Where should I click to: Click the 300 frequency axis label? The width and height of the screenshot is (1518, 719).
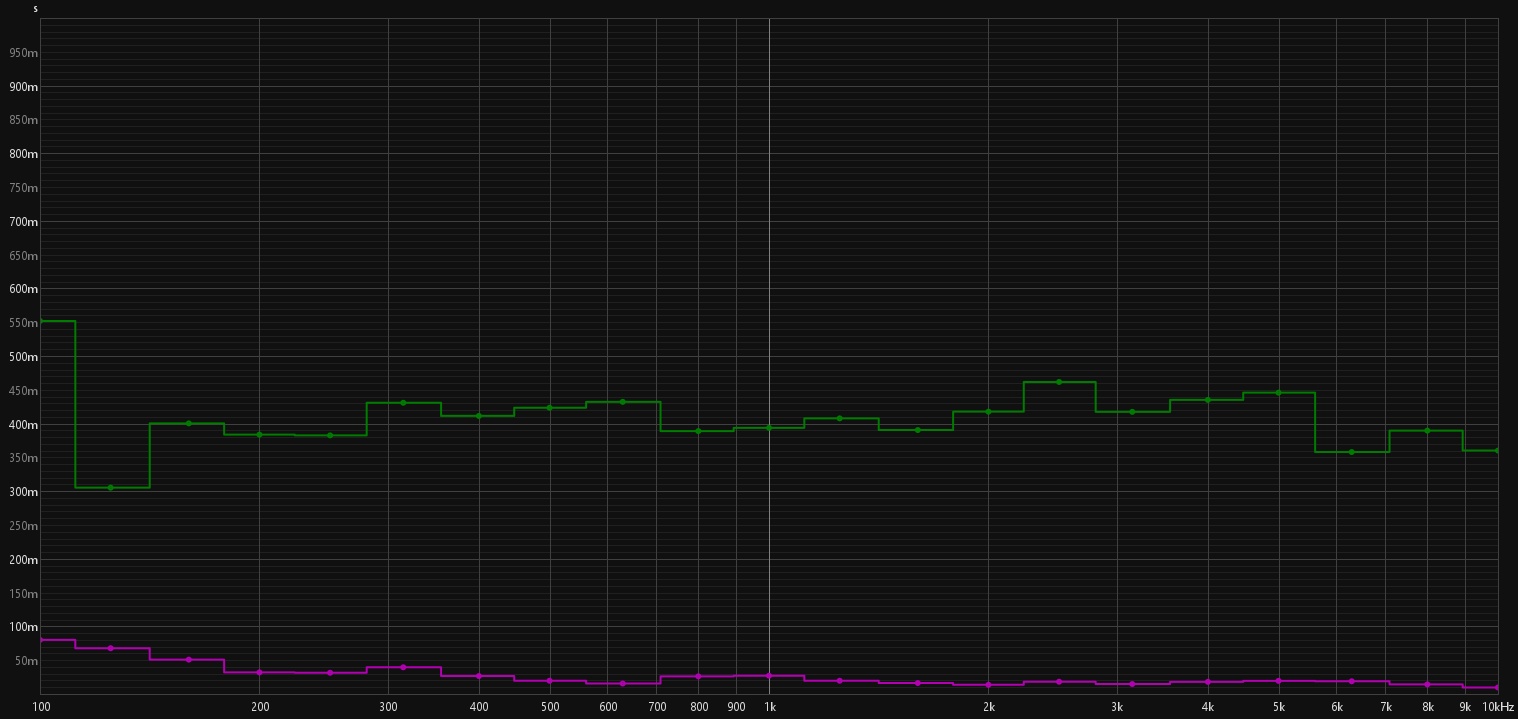pos(387,707)
